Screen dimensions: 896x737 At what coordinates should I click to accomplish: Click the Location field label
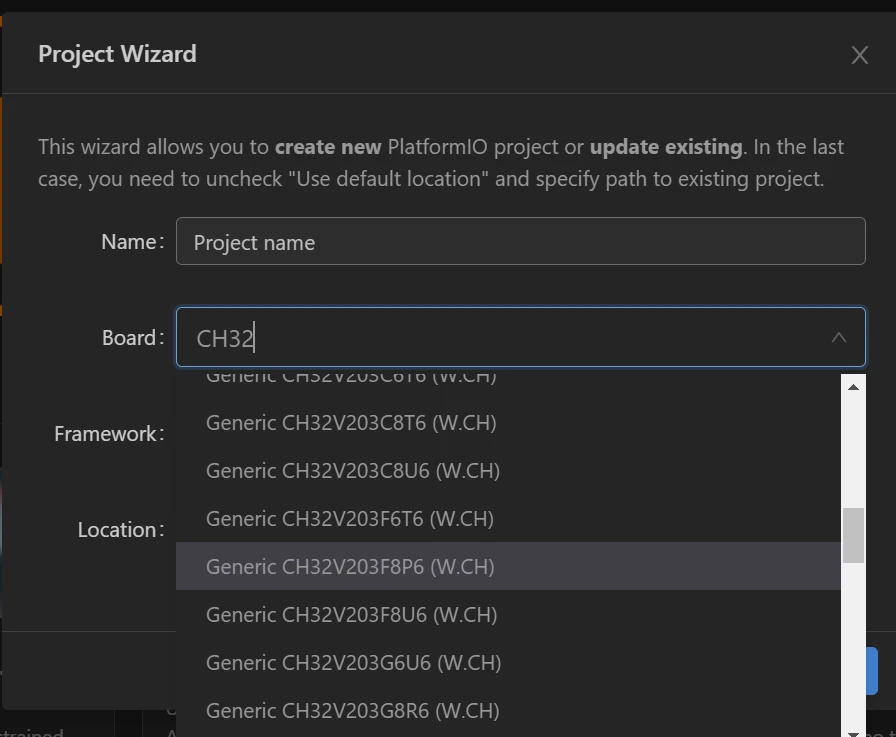point(120,530)
